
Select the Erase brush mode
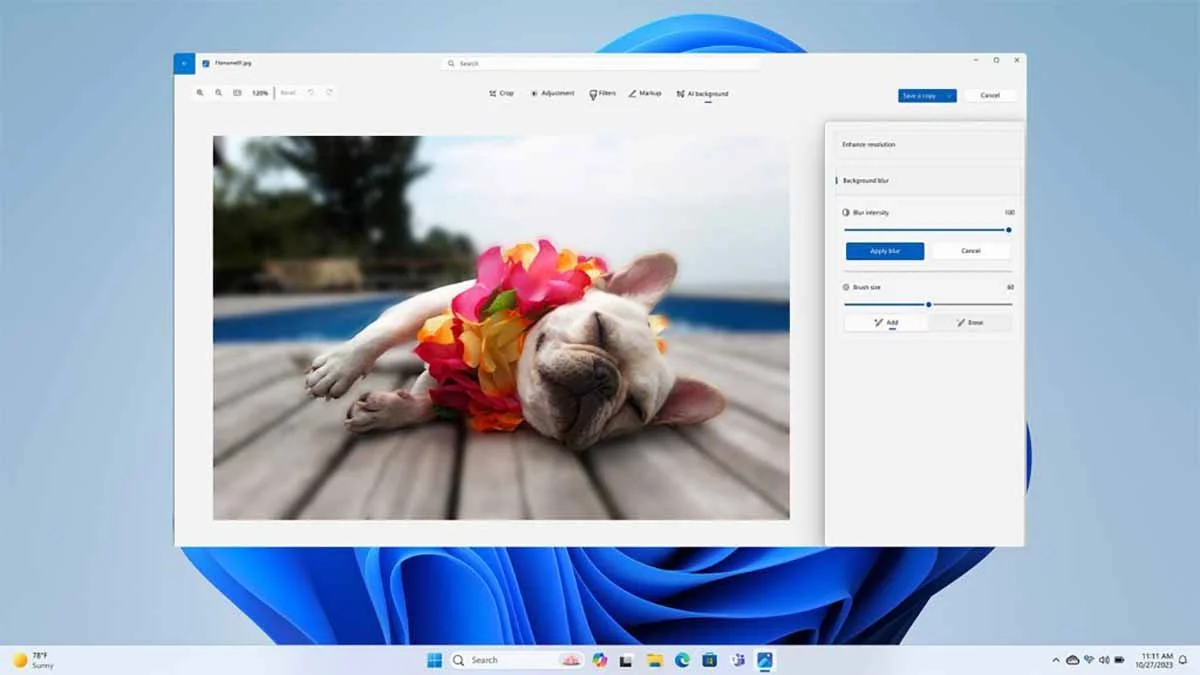(x=970, y=323)
